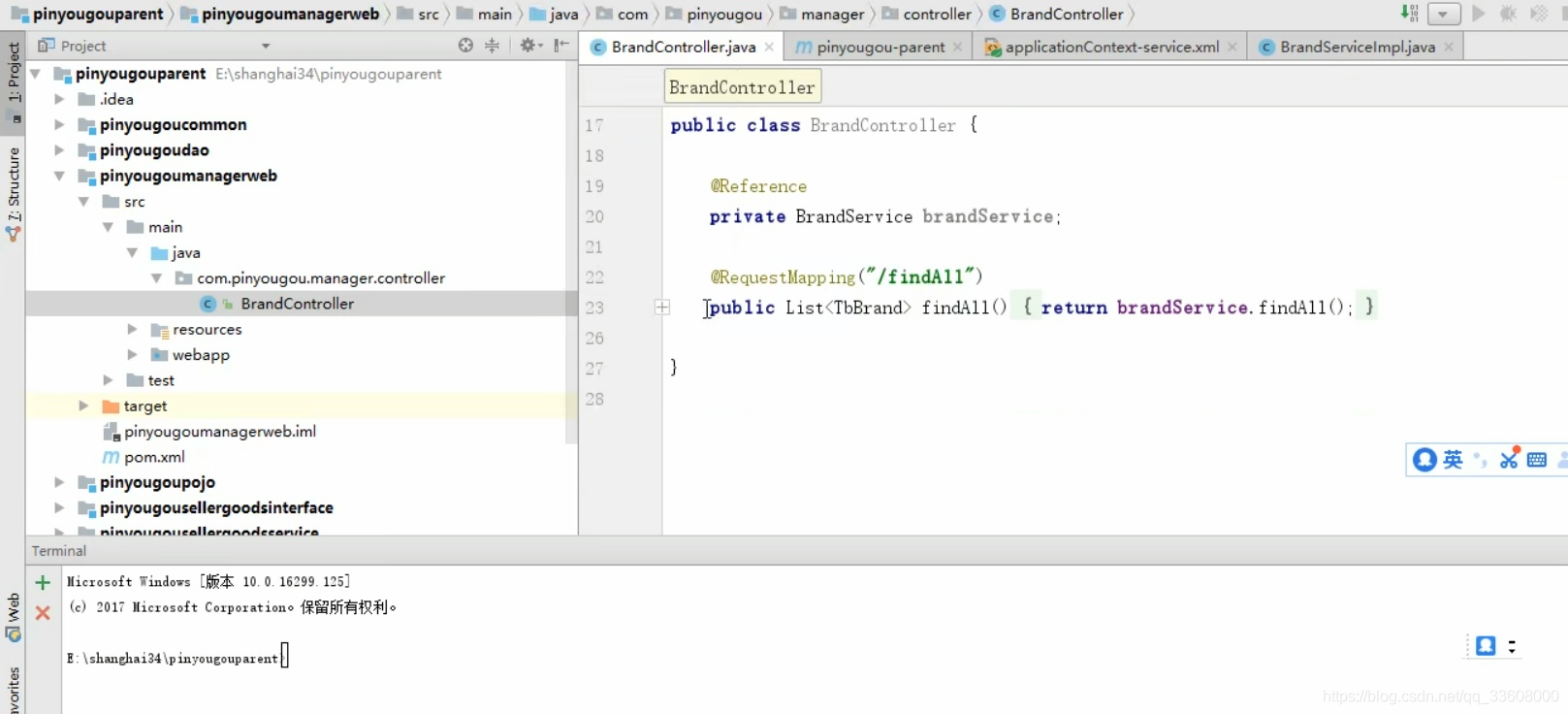Close the terminal session with red X
1568x714 pixels.
click(x=43, y=613)
